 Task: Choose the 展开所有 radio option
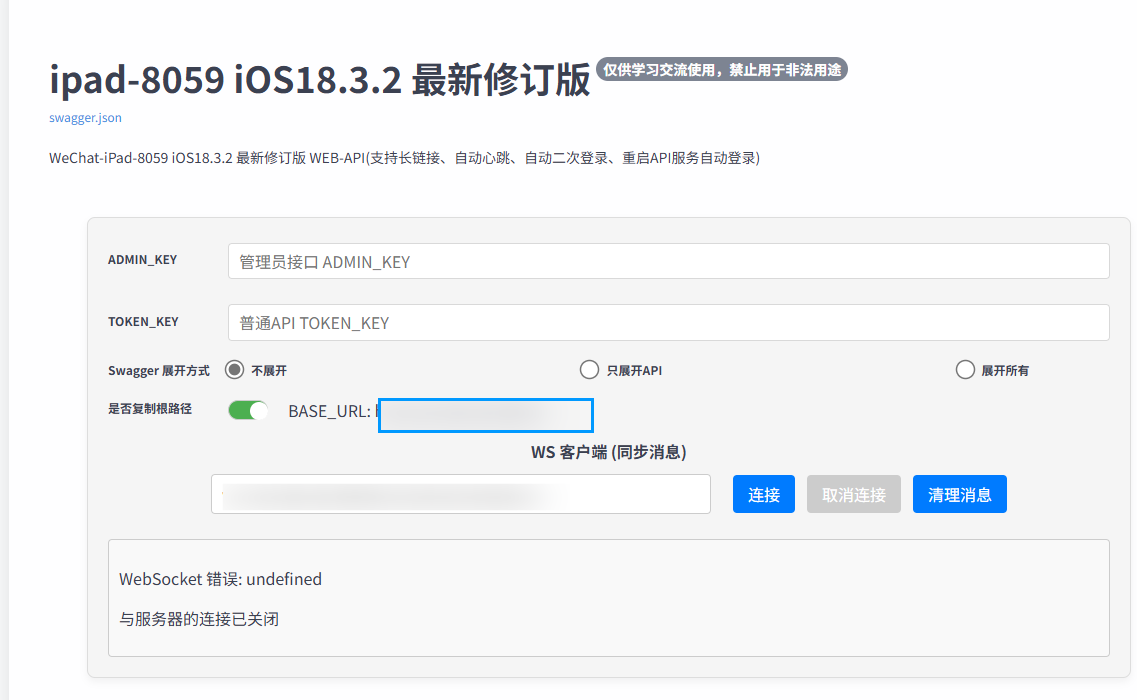coord(964,370)
